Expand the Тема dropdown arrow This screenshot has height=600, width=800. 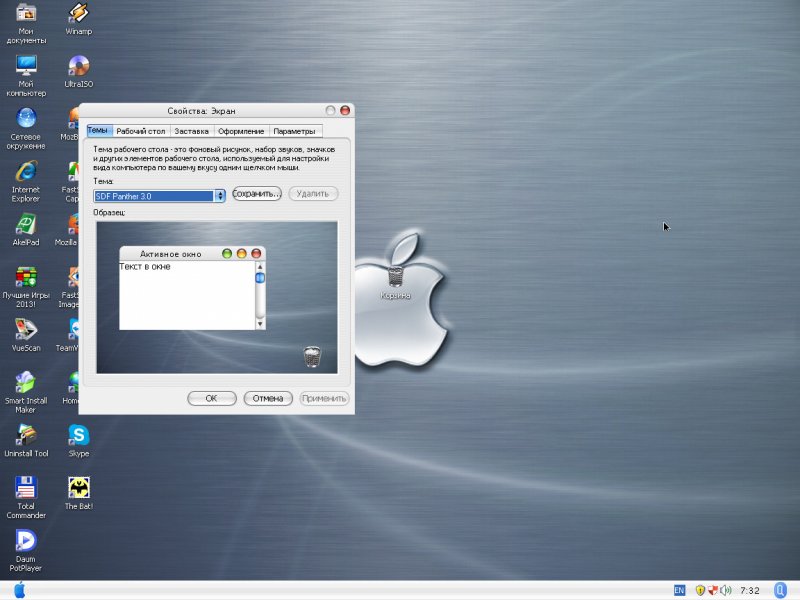point(220,196)
